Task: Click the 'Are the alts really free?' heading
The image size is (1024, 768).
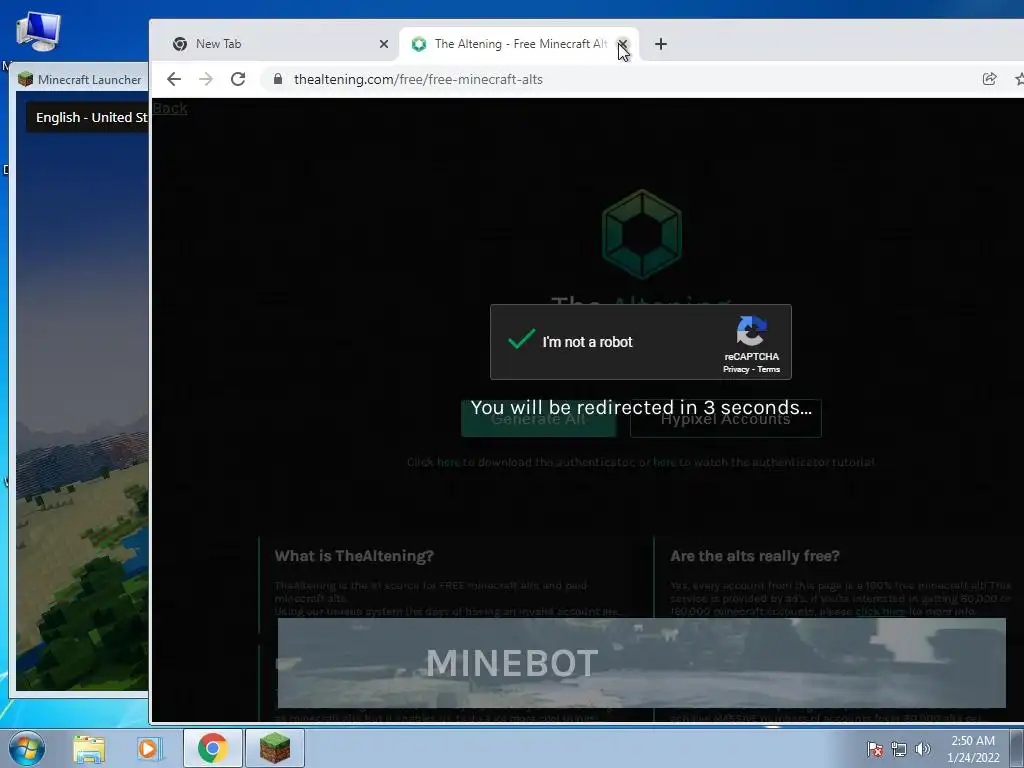Action: [754, 556]
